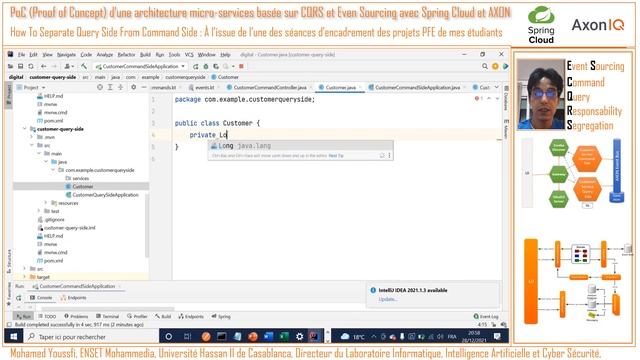
Task: Click the hammer Build Project icon
Action: click(84, 66)
